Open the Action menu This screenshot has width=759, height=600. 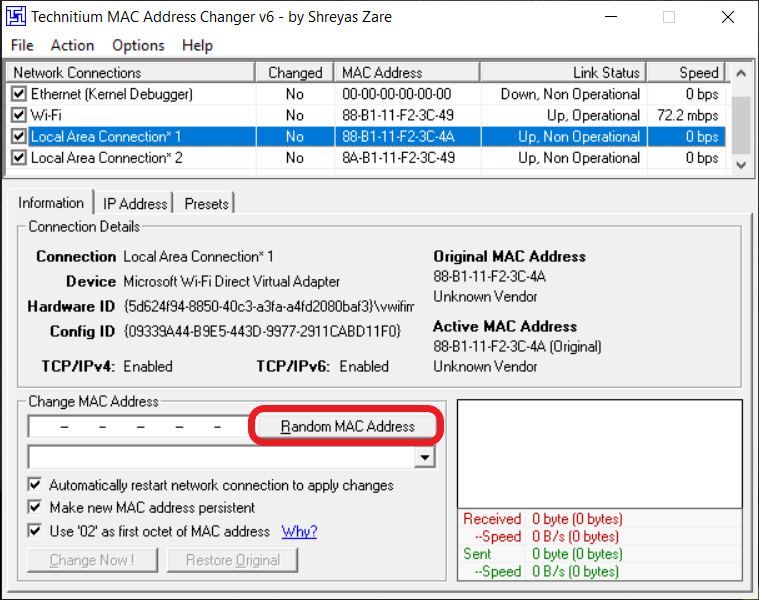click(x=73, y=45)
